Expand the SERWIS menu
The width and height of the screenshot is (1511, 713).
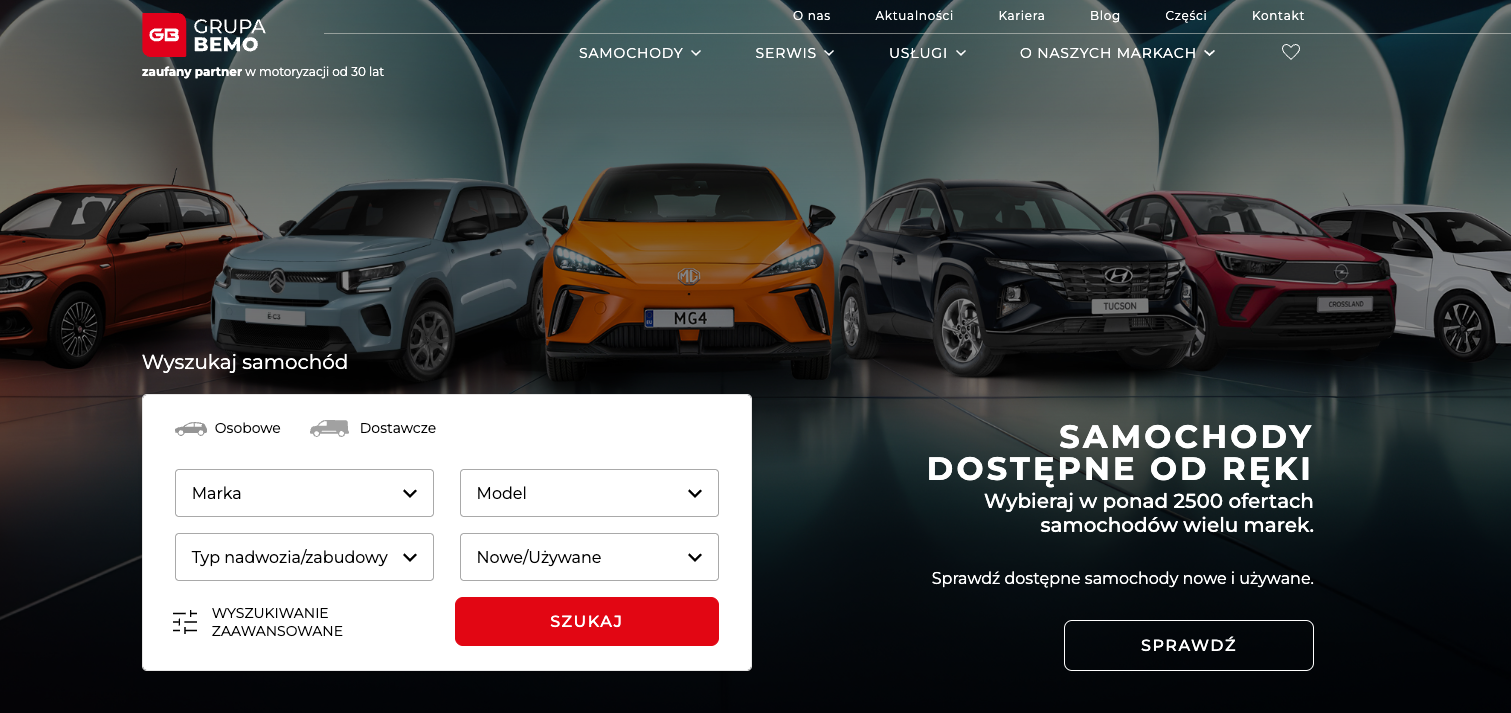(x=795, y=53)
